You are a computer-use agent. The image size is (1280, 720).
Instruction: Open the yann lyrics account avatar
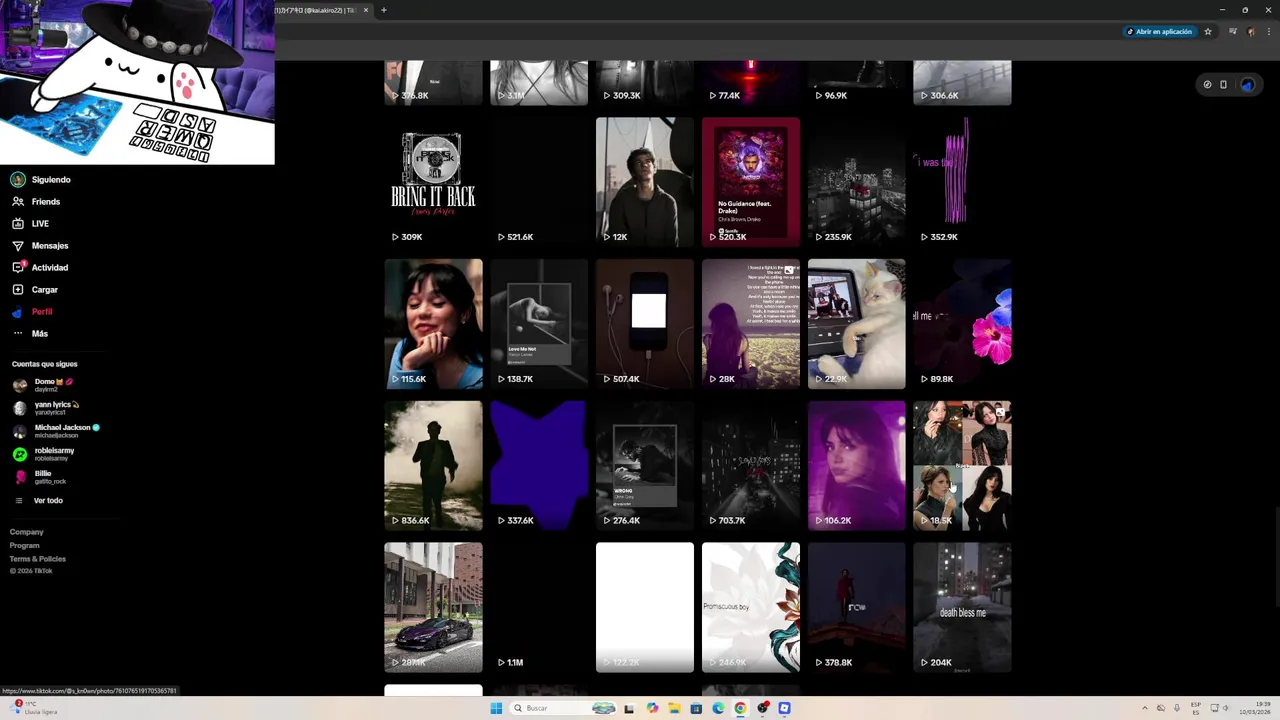point(20,408)
